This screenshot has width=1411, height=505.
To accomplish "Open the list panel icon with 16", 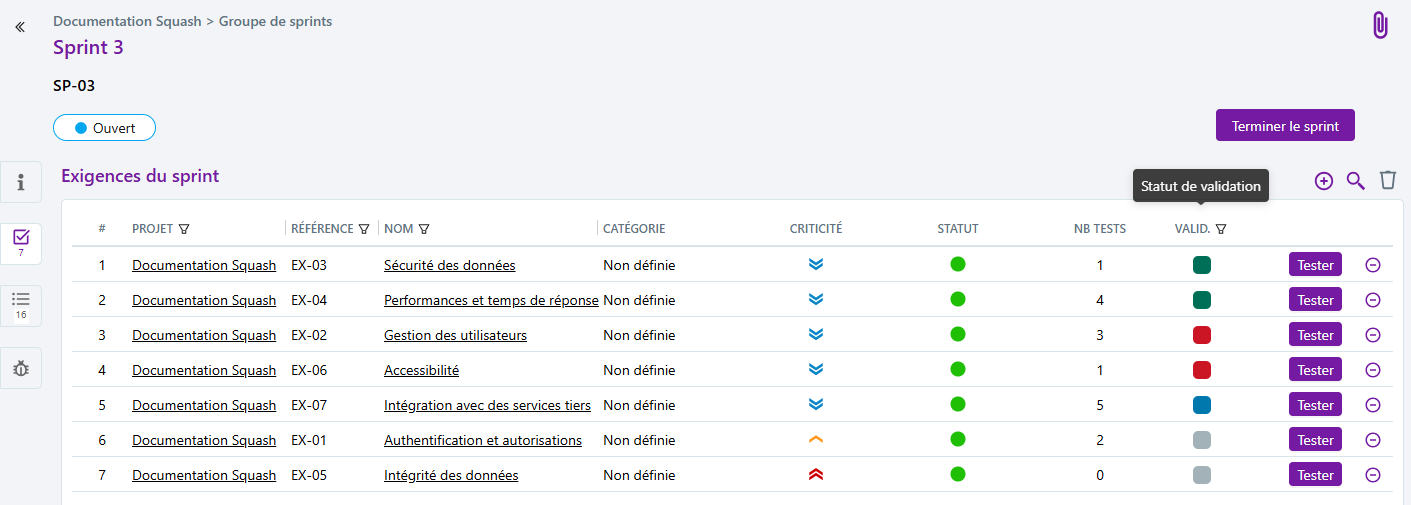I will 21,305.
